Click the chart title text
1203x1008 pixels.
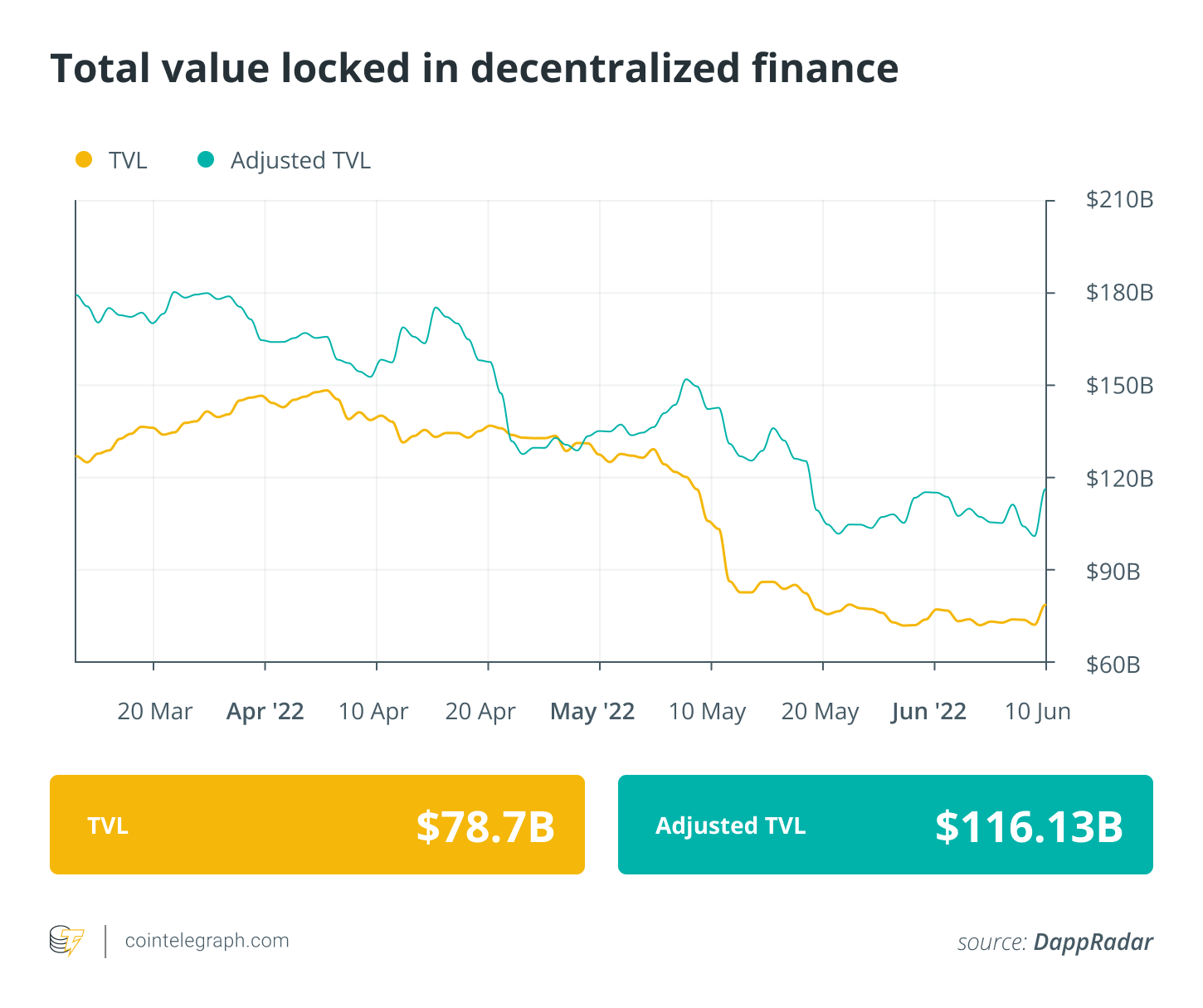pyautogui.click(x=474, y=68)
